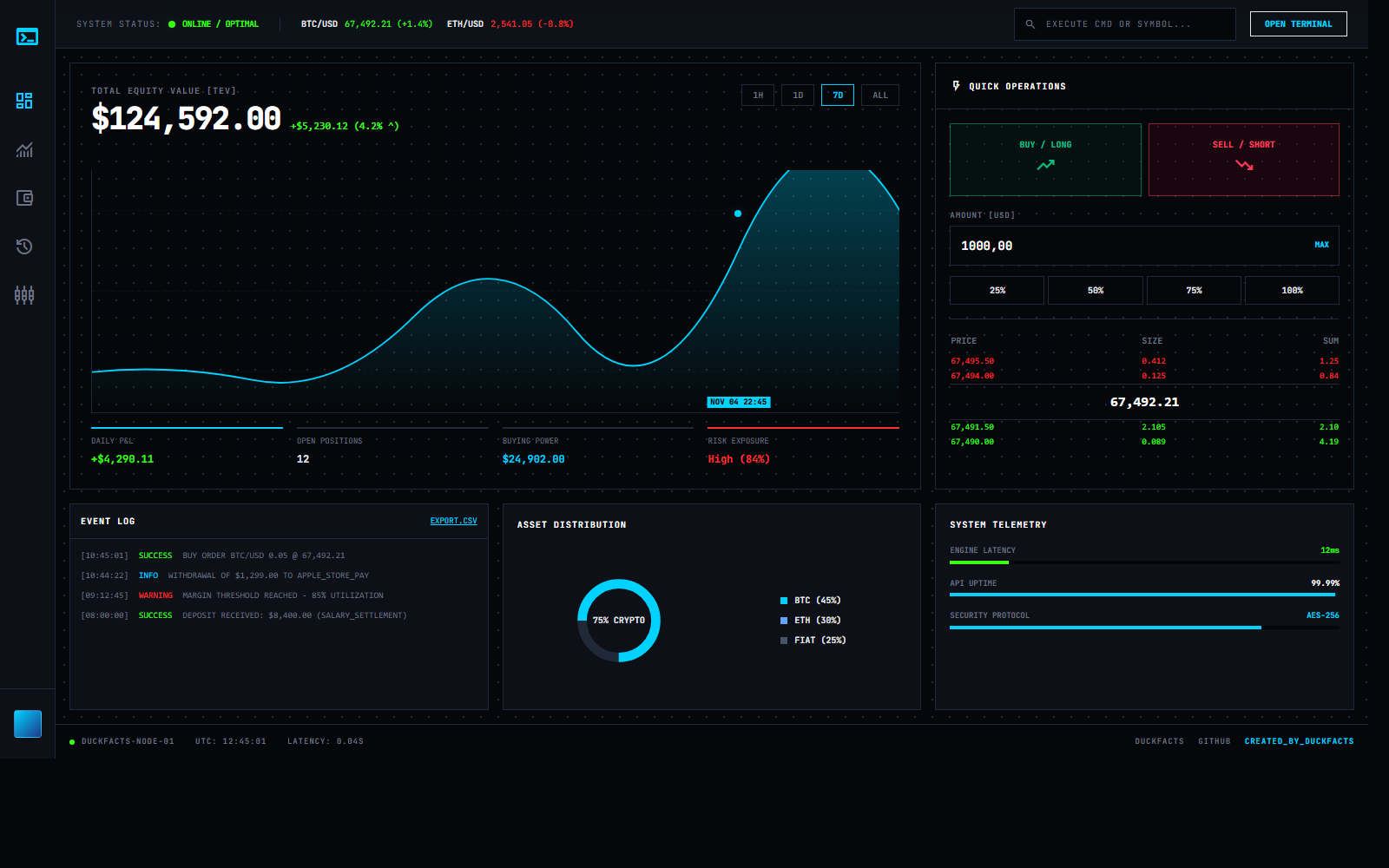
Task: Click the search magnifier icon
Action: click(x=1030, y=24)
